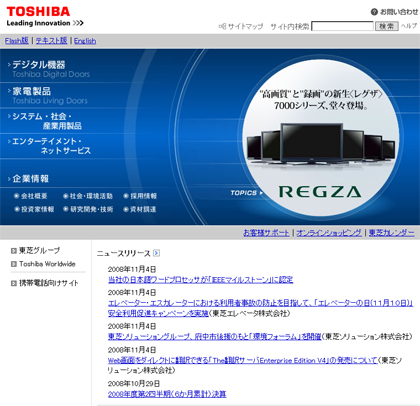Open the 東芝カレンダー link
This screenshot has width=420, height=406.
(x=391, y=233)
